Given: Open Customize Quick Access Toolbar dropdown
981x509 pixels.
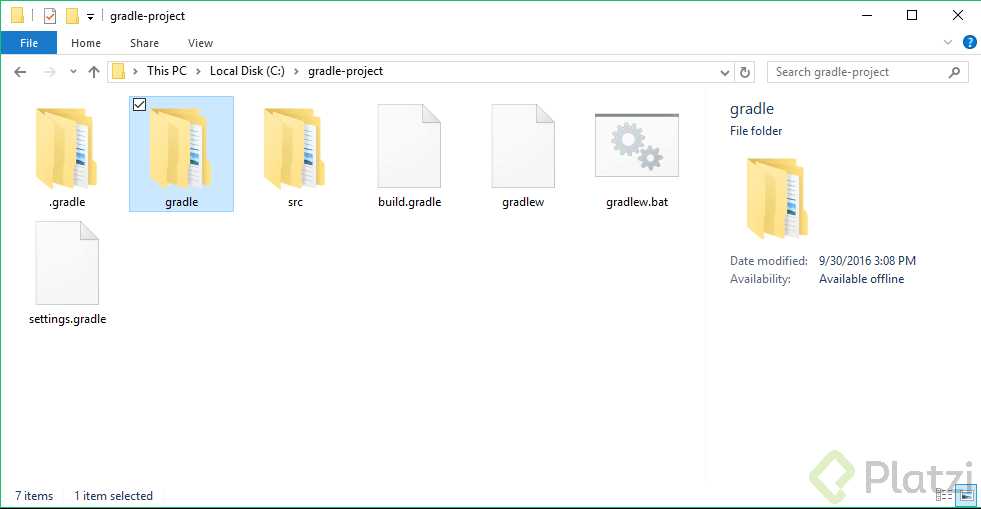Looking at the screenshot, I should [90, 17].
